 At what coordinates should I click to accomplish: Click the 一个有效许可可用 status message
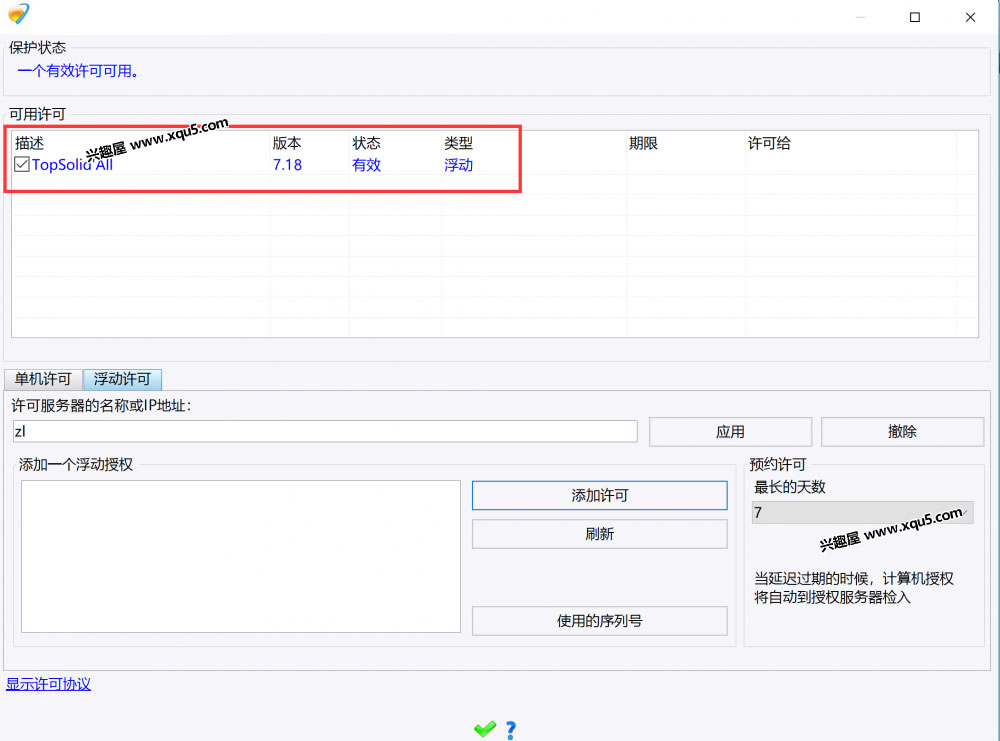[78, 71]
